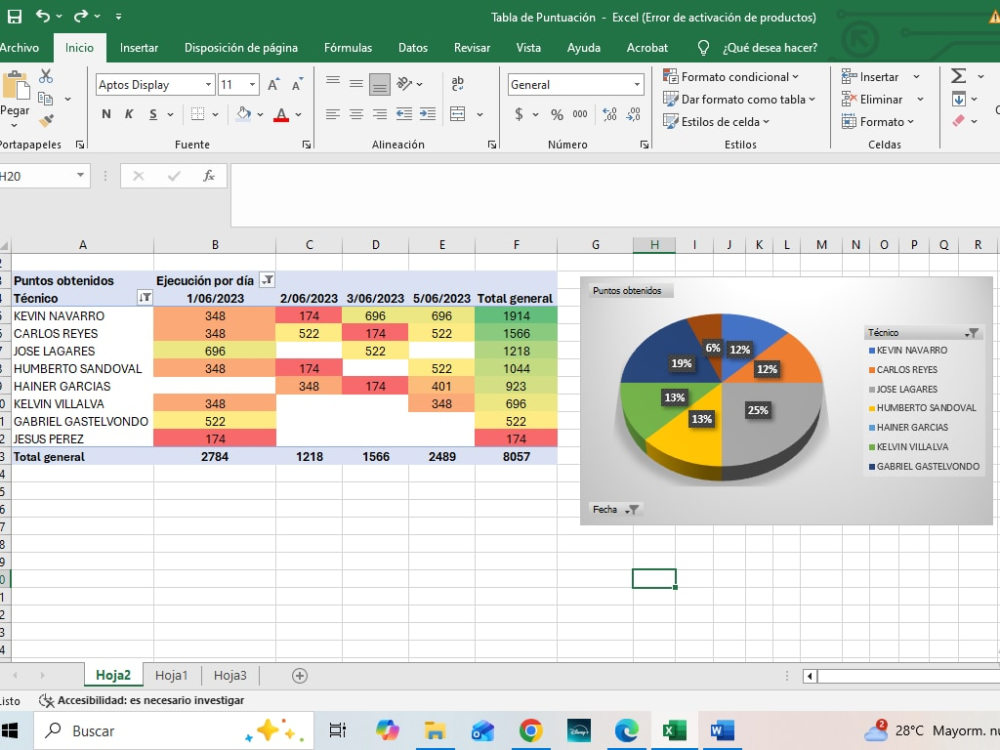Center text horizontally
The width and height of the screenshot is (1000, 750).
pos(356,114)
